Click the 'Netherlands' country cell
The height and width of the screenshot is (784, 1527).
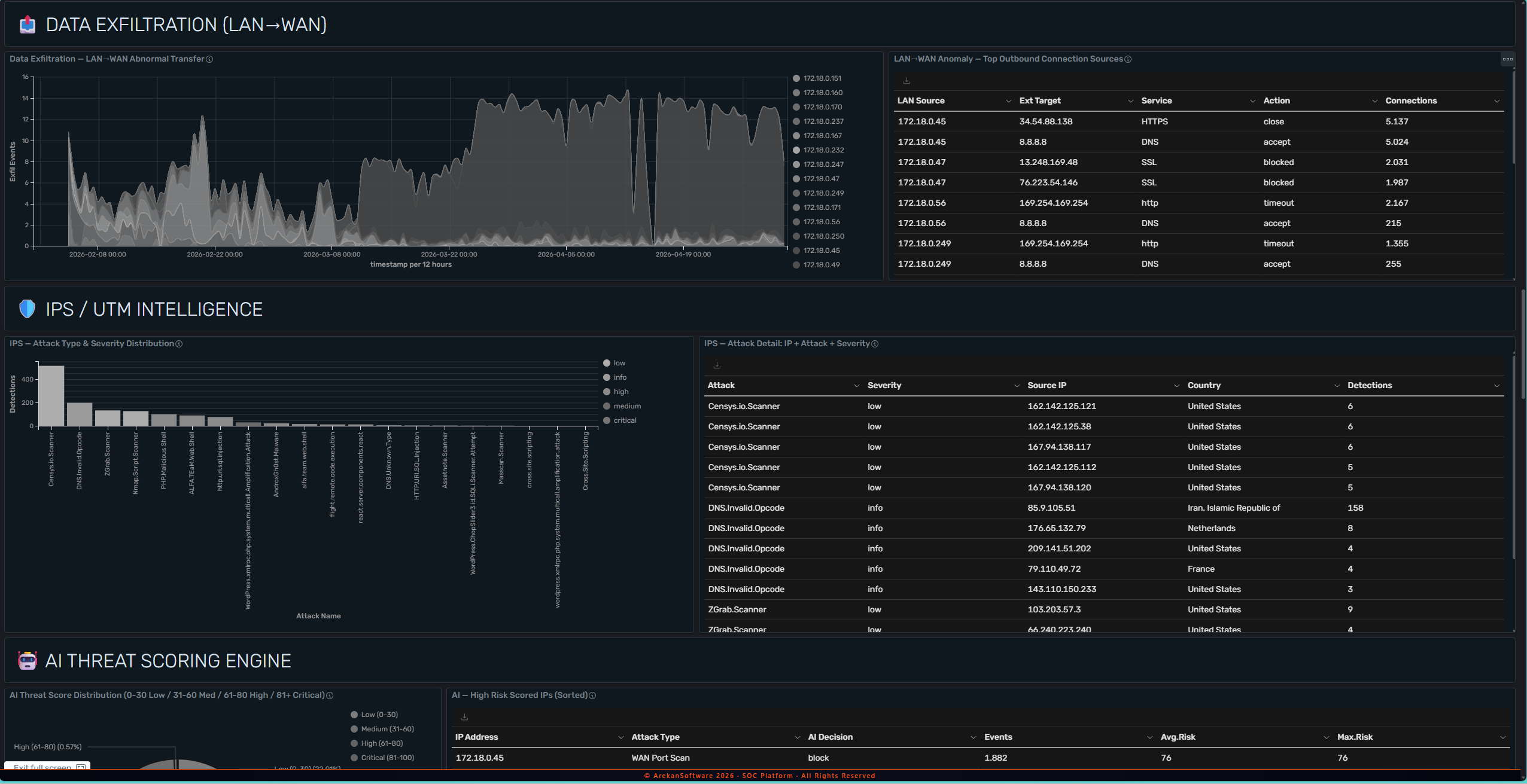point(1211,528)
